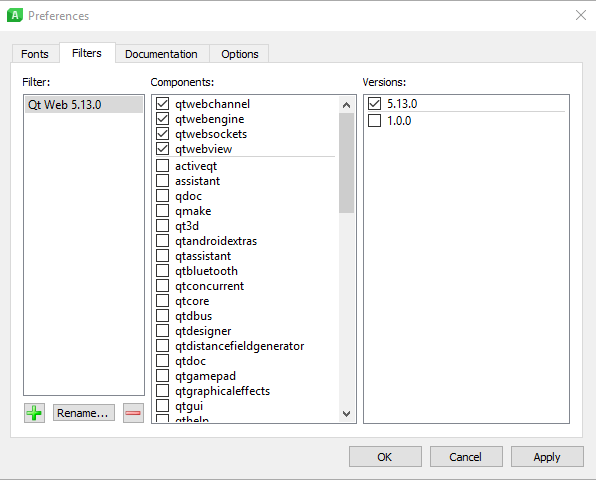Enable the activeqt checkbox
596x480 pixels.
163,166
